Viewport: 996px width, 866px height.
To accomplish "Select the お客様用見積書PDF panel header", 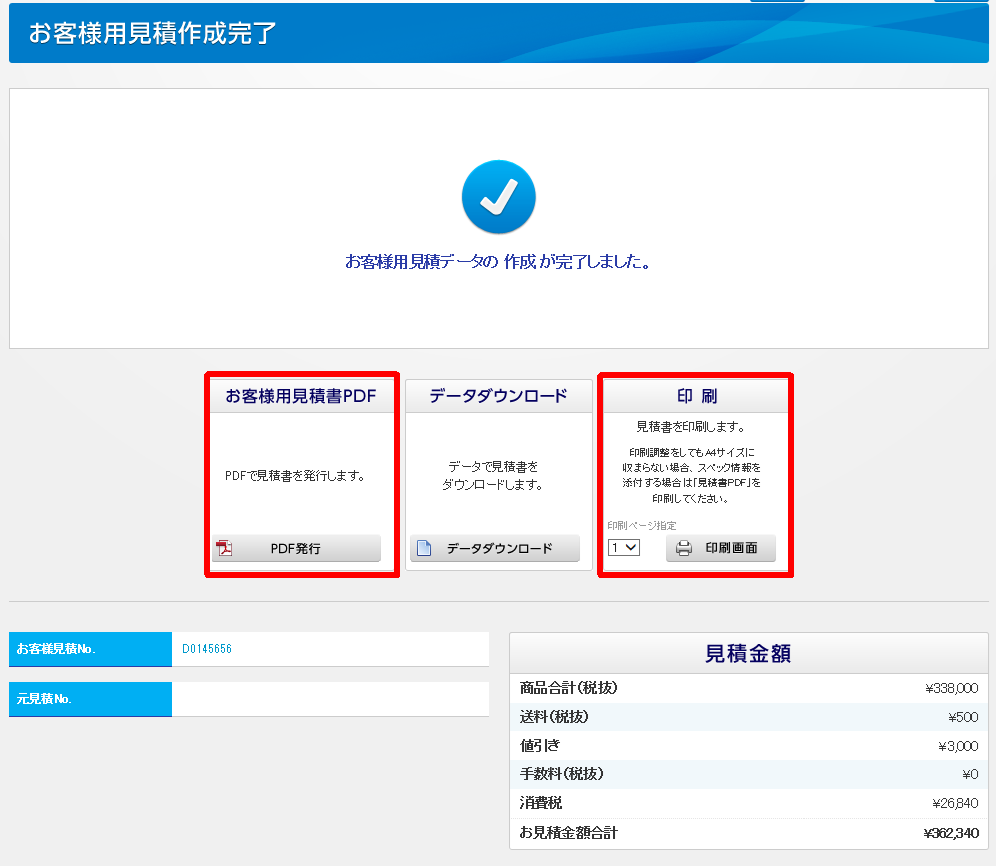I will [301, 396].
